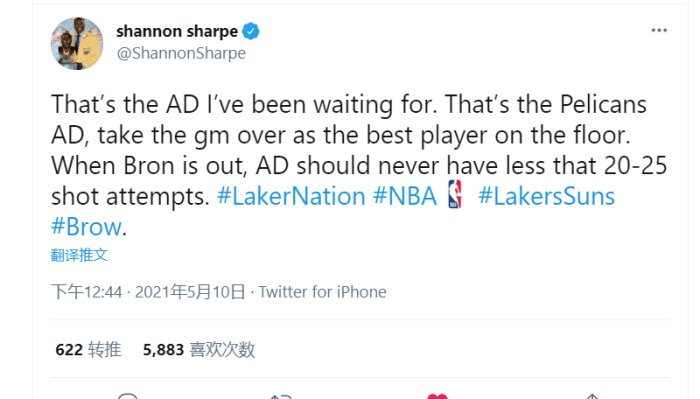Open the Twitter for iPhone source link
The height and width of the screenshot is (399, 700).
pos(322,292)
